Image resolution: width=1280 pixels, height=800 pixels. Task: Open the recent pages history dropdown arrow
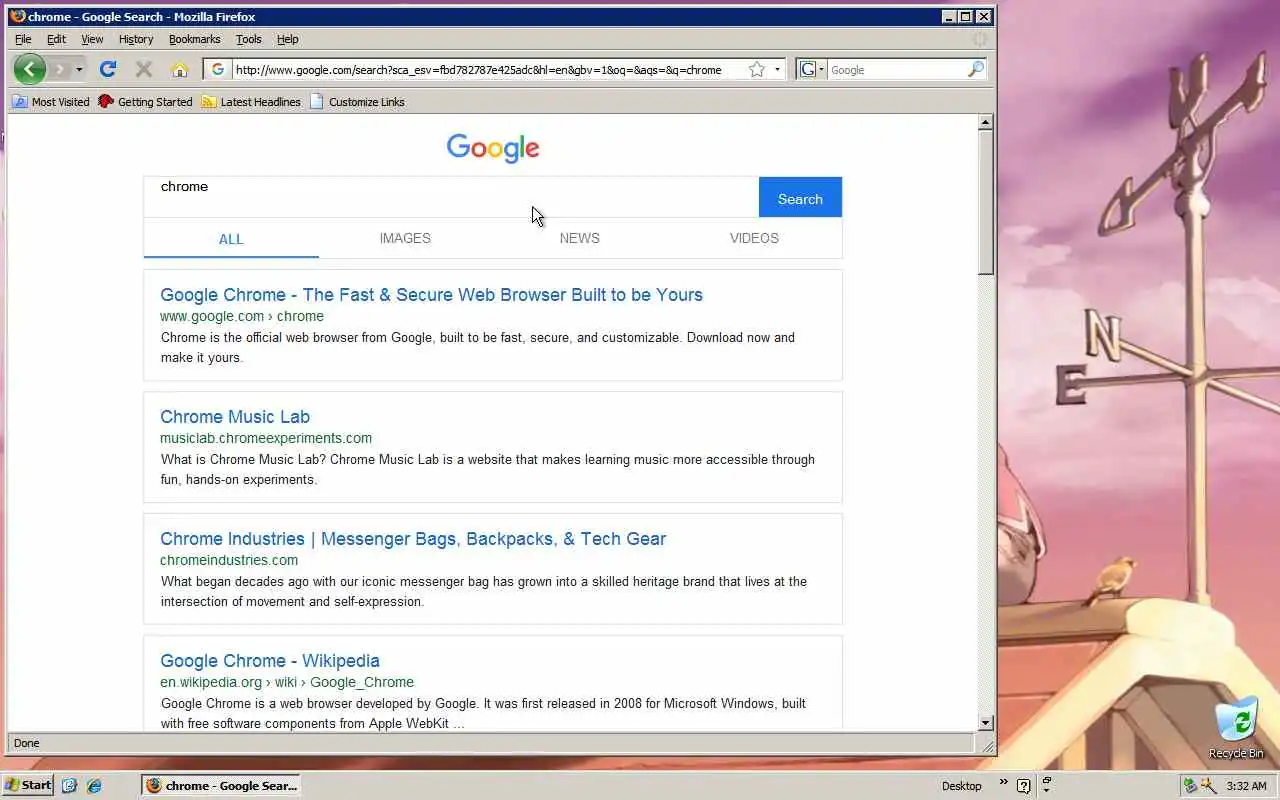tap(79, 70)
